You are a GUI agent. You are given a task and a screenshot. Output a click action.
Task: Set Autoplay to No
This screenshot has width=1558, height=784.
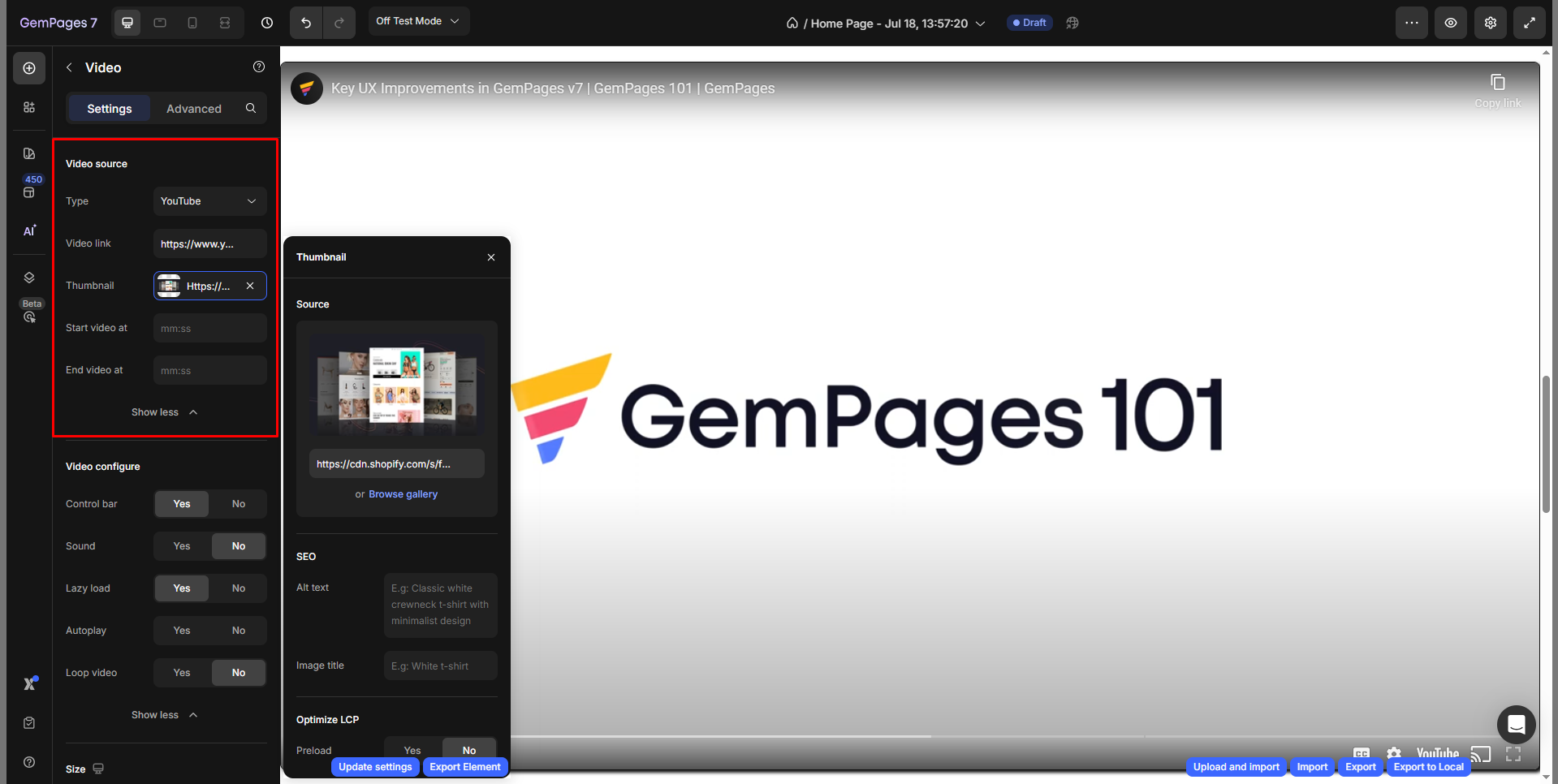239,631
